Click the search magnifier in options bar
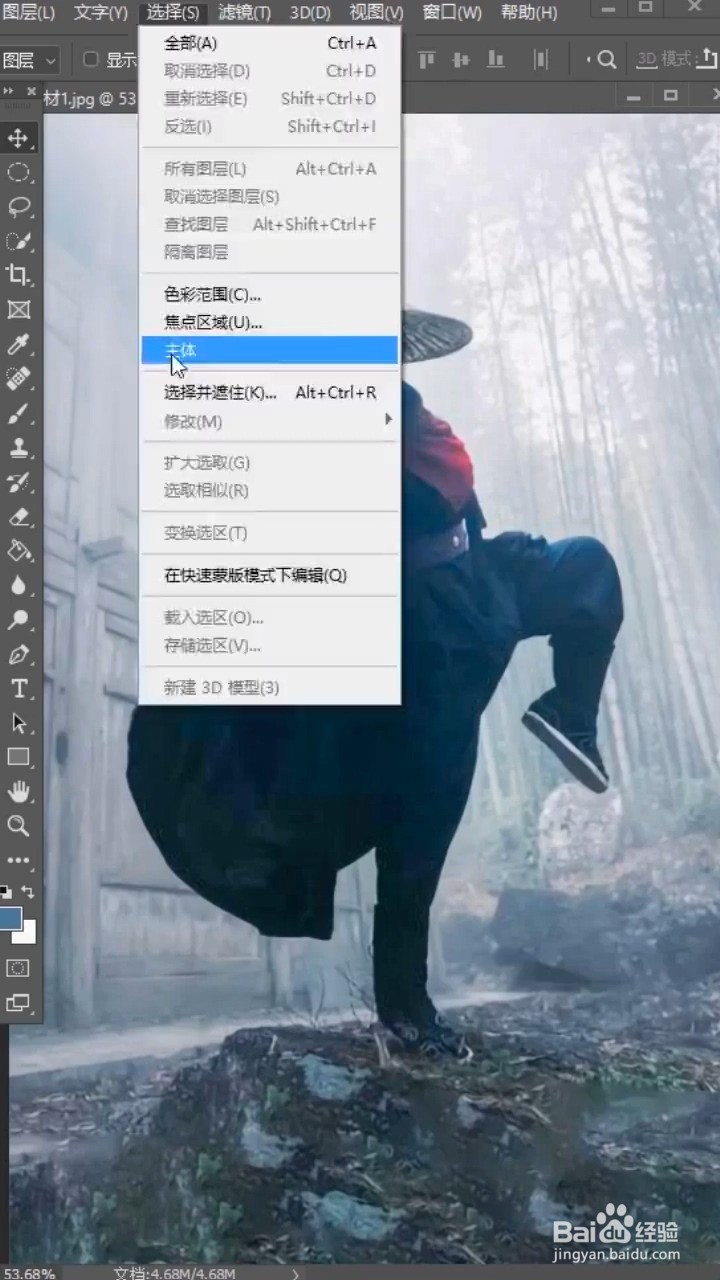Viewport: 720px width, 1280px height. pyautogui.click(x=607, y=60)
